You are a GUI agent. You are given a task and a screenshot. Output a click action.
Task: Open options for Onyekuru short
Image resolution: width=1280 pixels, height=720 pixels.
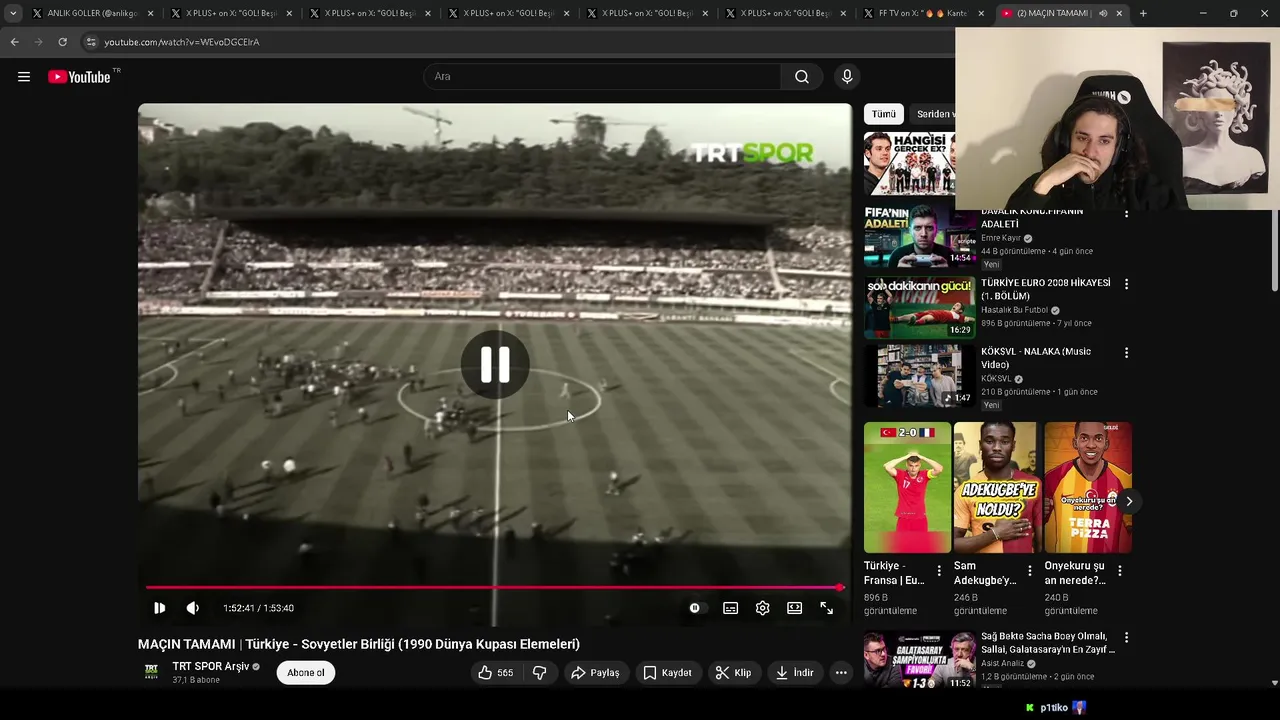tap(1119, 571)
